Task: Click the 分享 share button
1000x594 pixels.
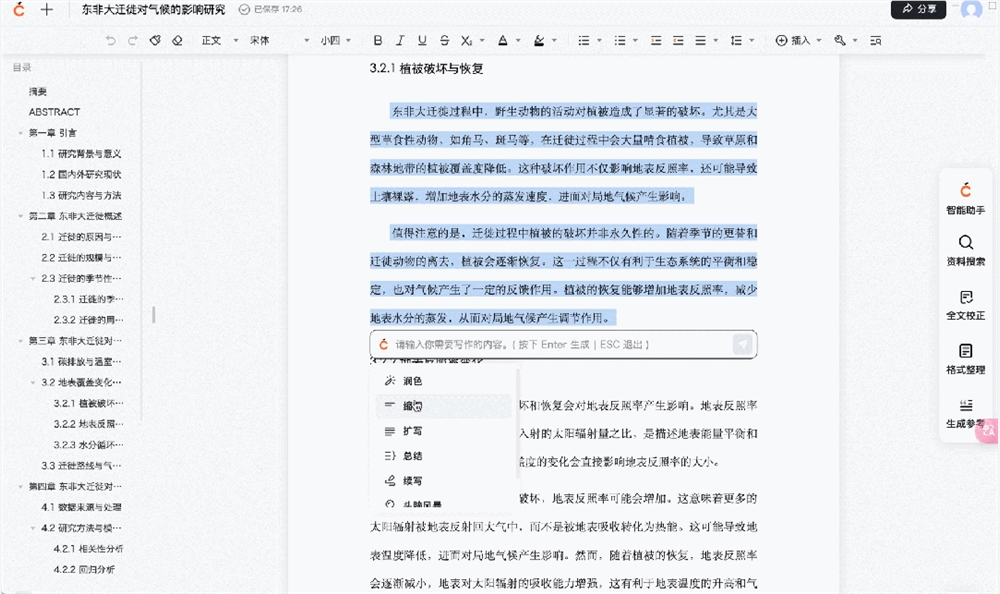Action: (917, 8)
